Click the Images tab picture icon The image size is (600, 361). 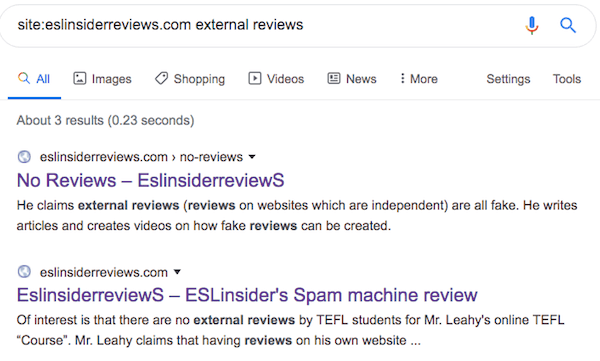pyautogui.click(x=80, y=78)
